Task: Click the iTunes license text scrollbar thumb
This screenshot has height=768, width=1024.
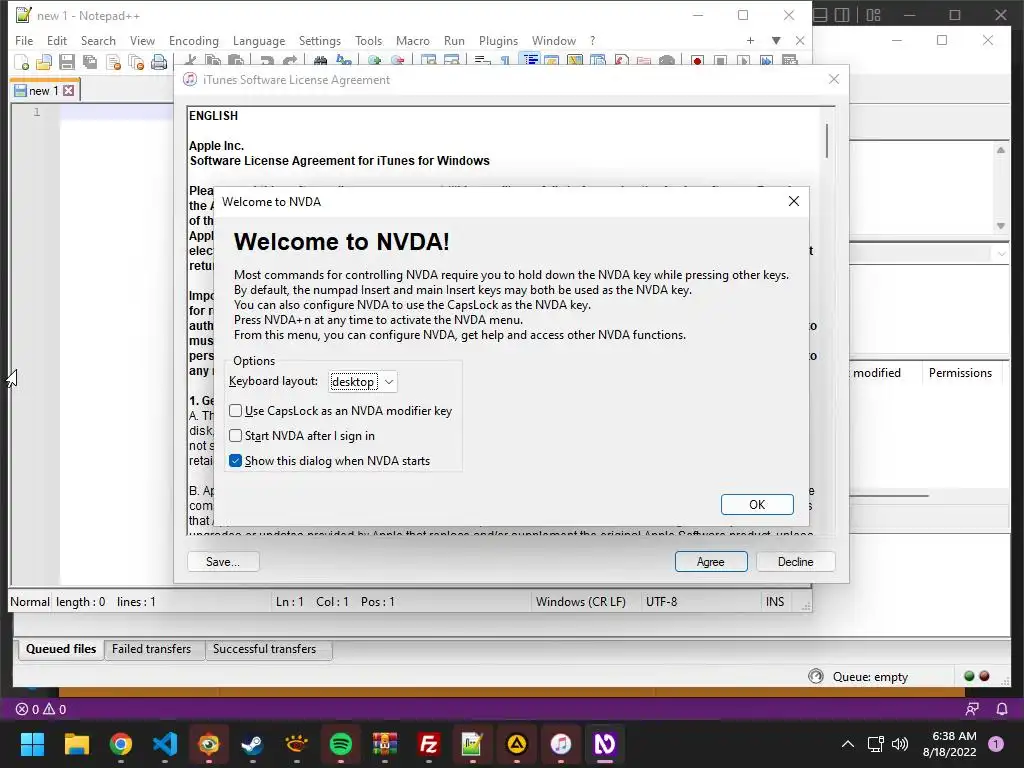Action: pyautogui.click(x=827, y=140)
